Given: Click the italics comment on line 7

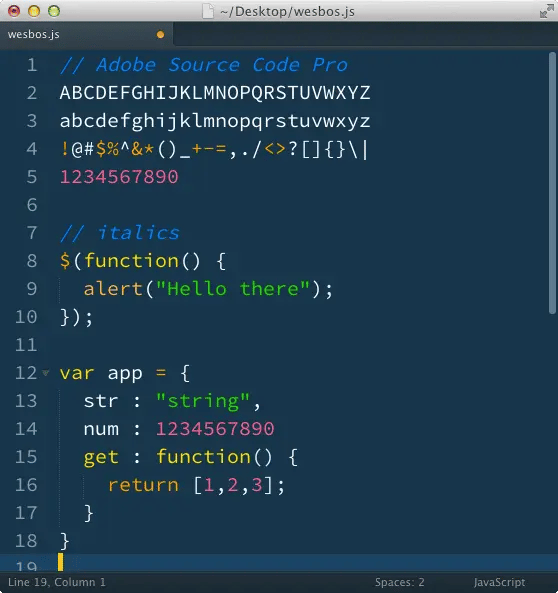Looking at the screenshot, I should (120, 233).
